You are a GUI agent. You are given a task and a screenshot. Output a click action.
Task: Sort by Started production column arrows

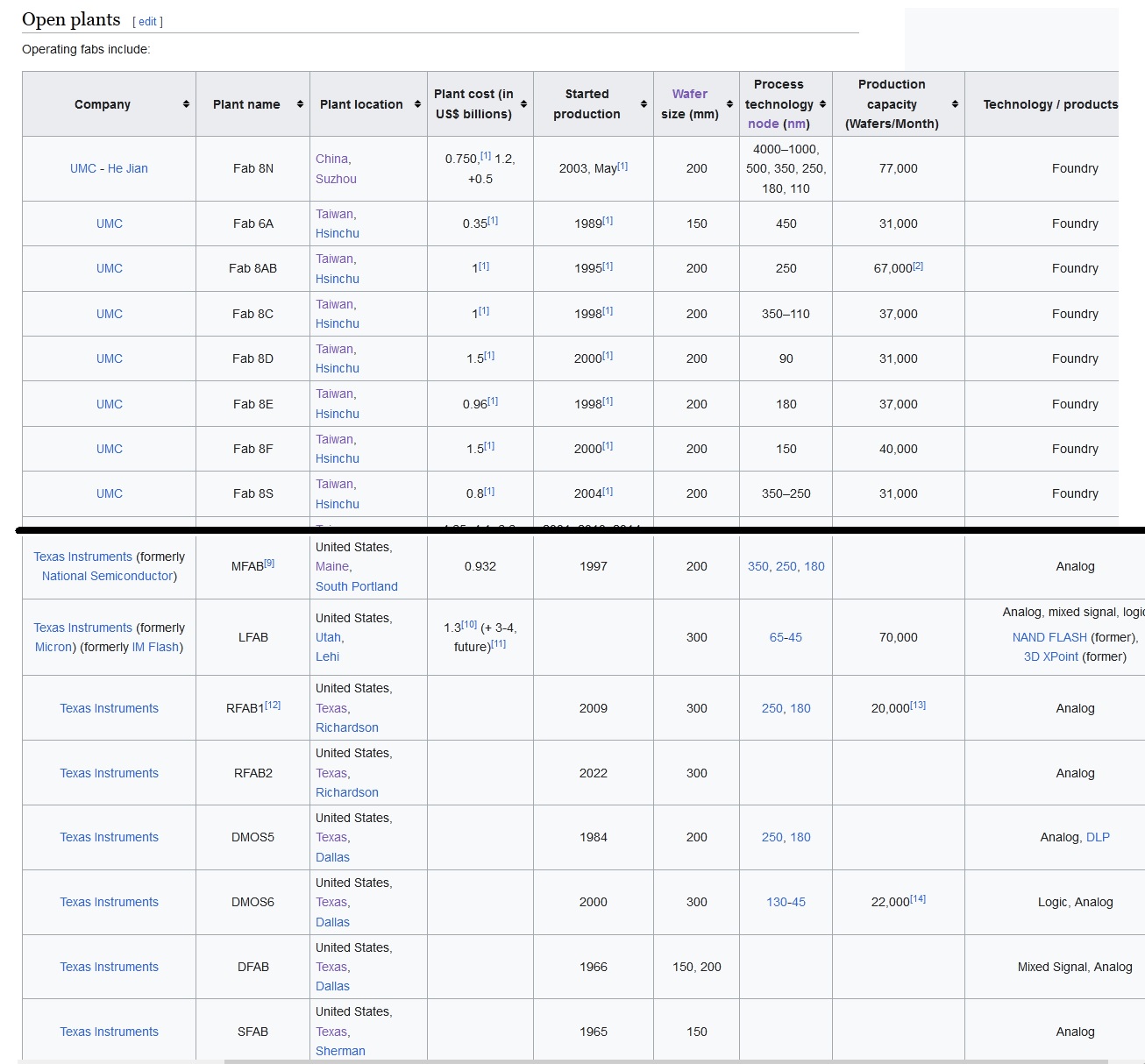pyautogui.click(x=644, y=104)
